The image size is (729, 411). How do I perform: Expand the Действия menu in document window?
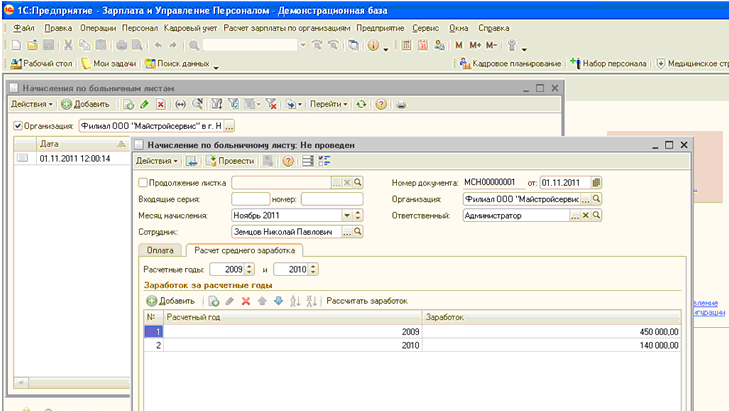[157, 161]
